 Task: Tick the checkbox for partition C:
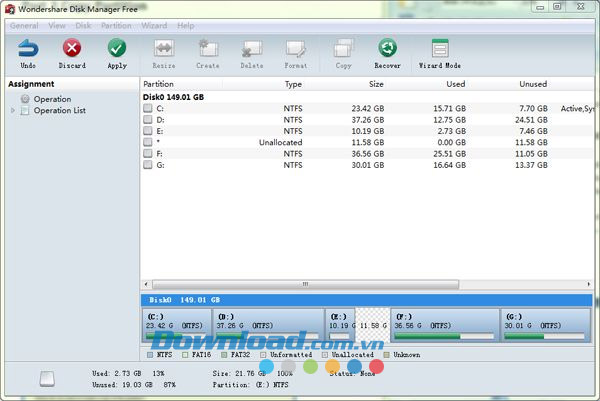148,108
